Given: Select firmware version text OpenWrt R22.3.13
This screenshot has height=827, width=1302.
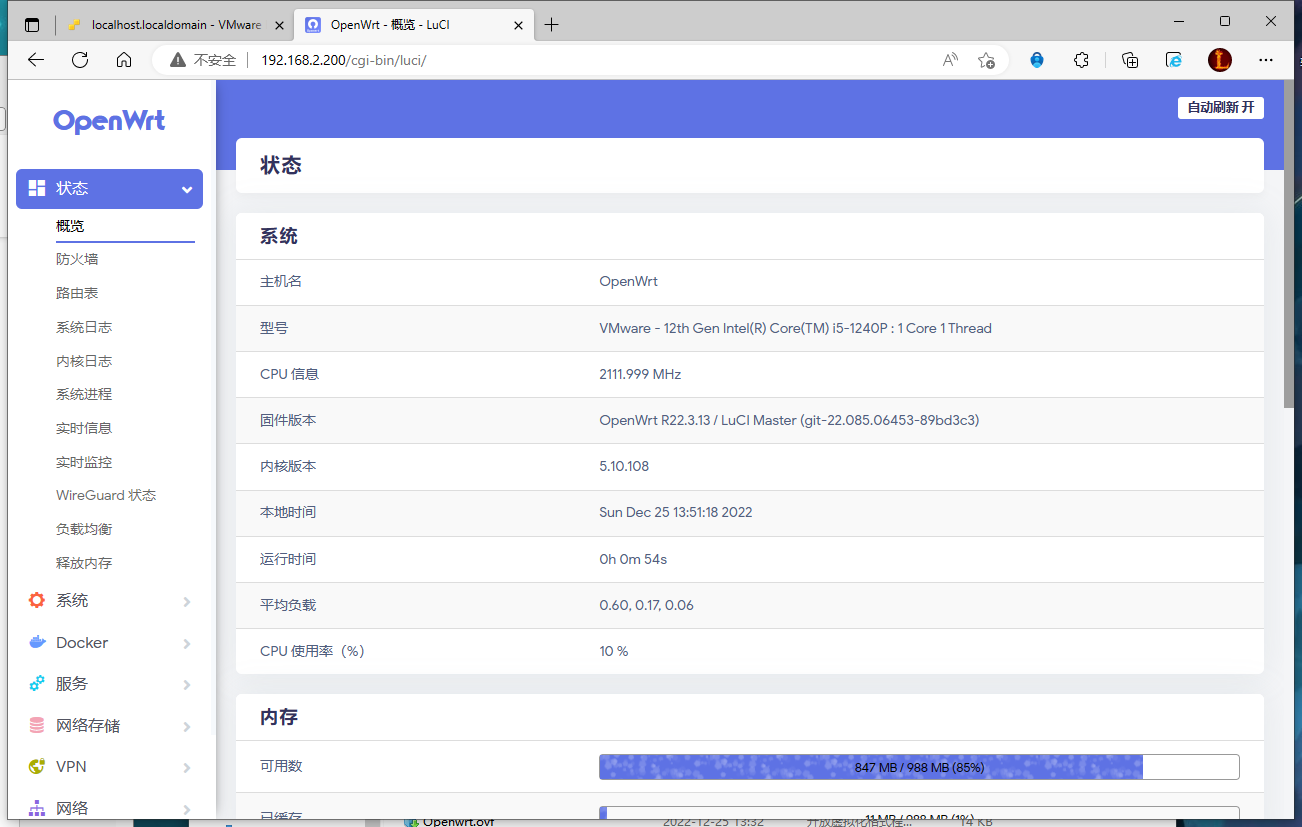Looking at the screenshot, I should tap(789, 420).
